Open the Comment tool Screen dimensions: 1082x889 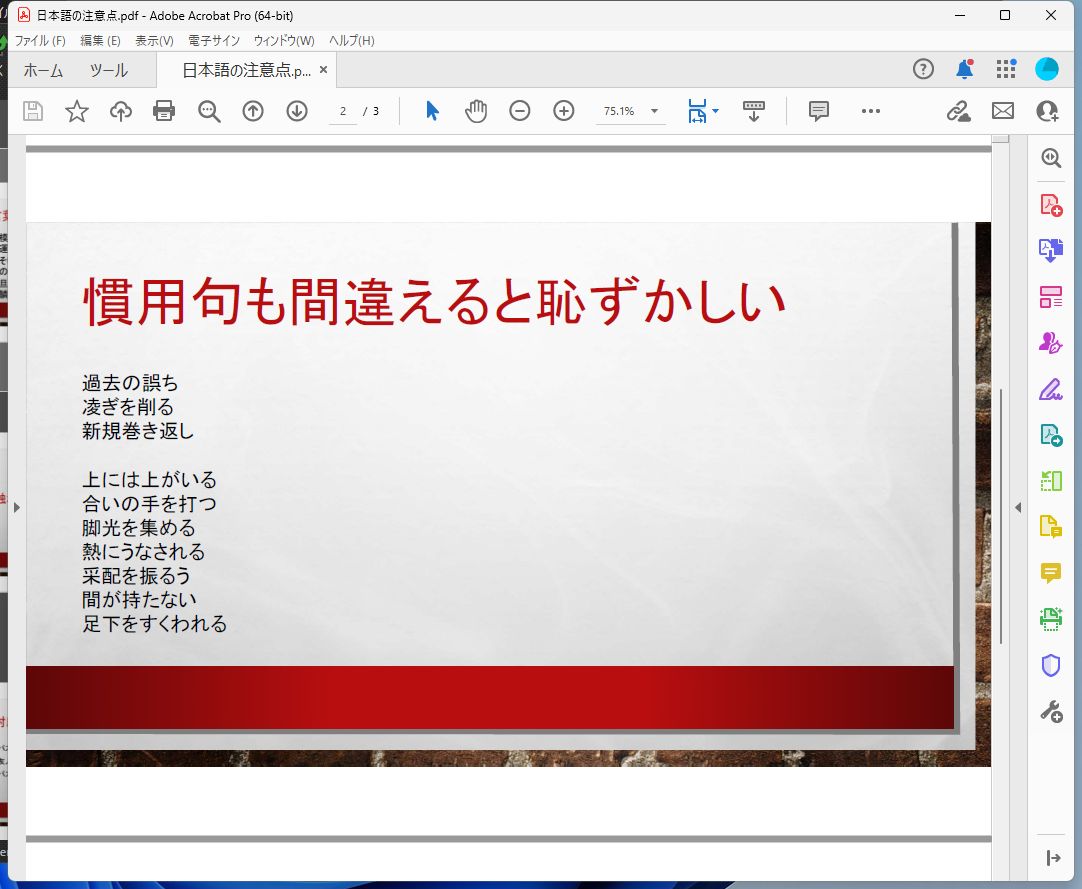1050,573
